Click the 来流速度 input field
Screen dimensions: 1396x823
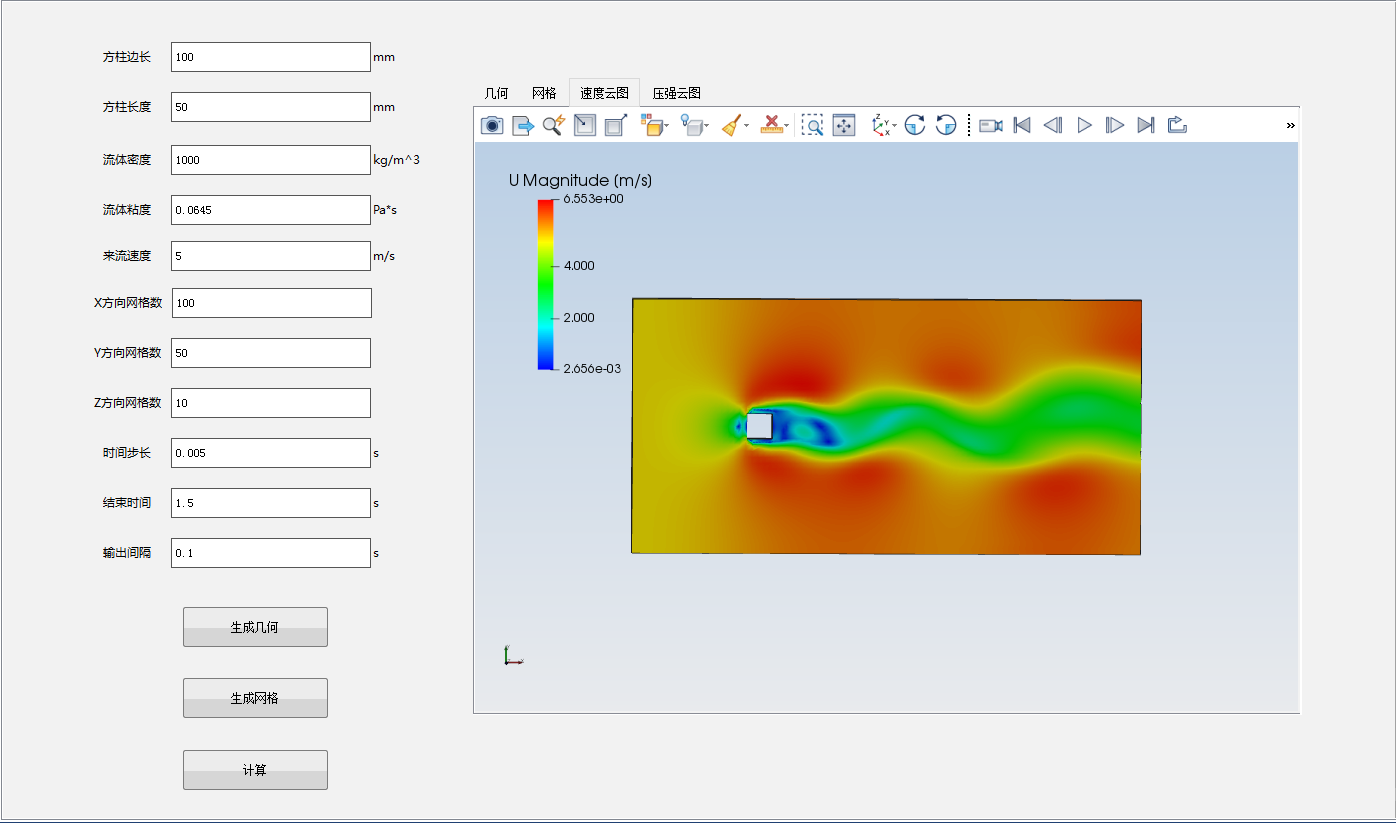point(271,256)
